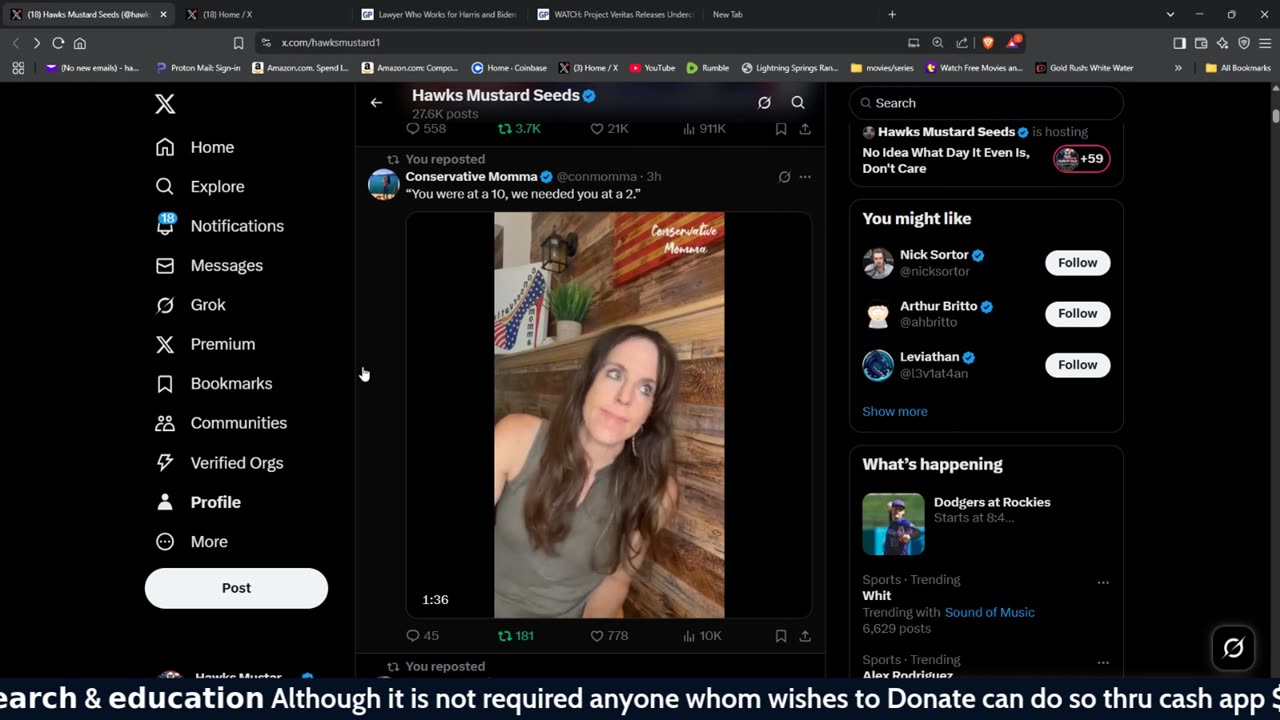This screenshot has height=720, width=1280.
Task: Open Rumble bookmark
Action: point(708,68)
